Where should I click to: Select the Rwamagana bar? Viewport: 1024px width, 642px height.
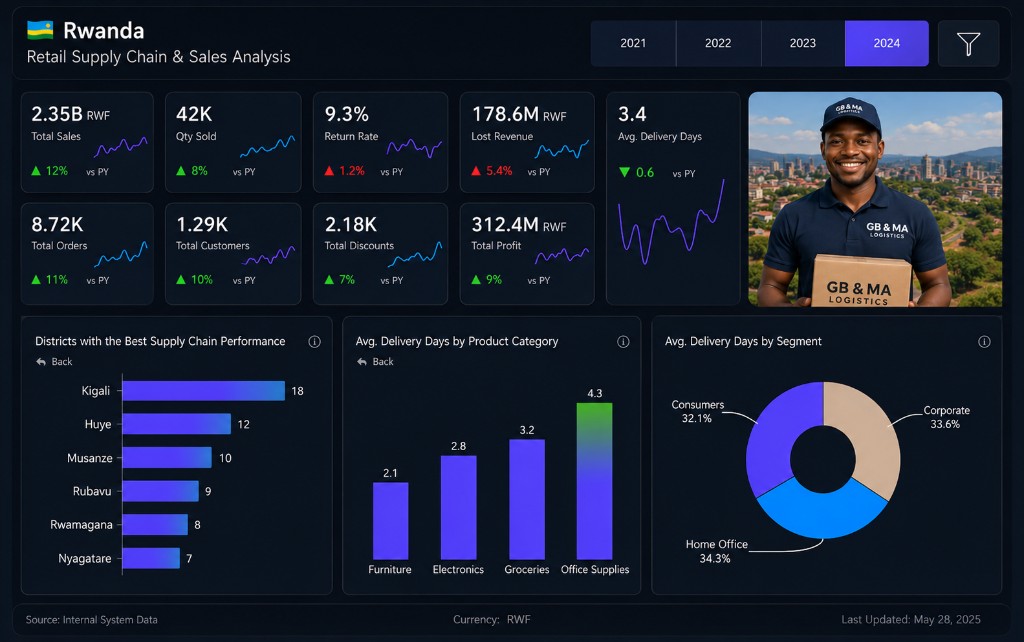click(155, 524)
